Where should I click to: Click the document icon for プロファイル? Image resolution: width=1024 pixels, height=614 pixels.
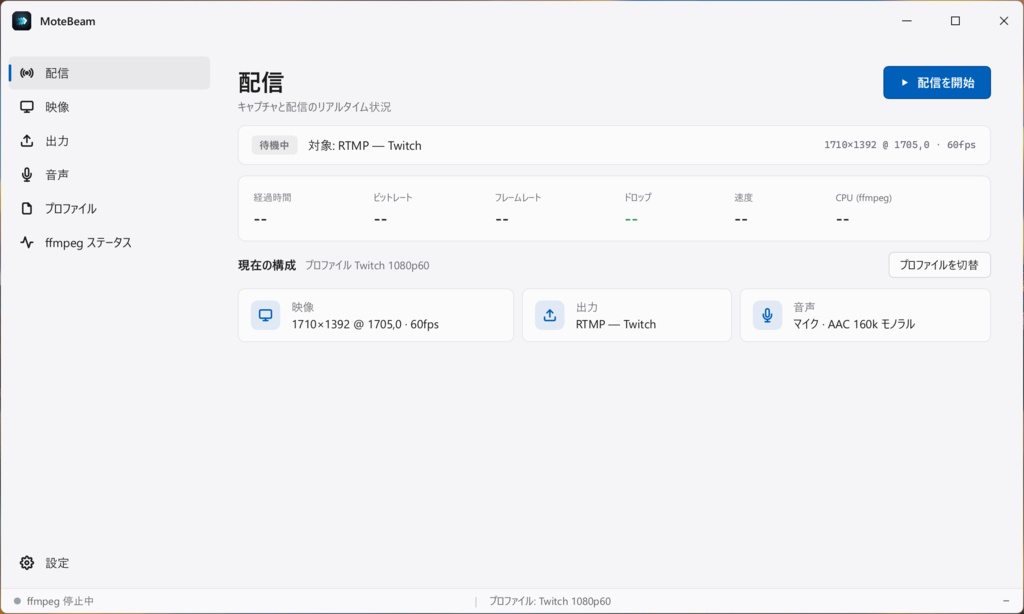(x=27, y=208)
